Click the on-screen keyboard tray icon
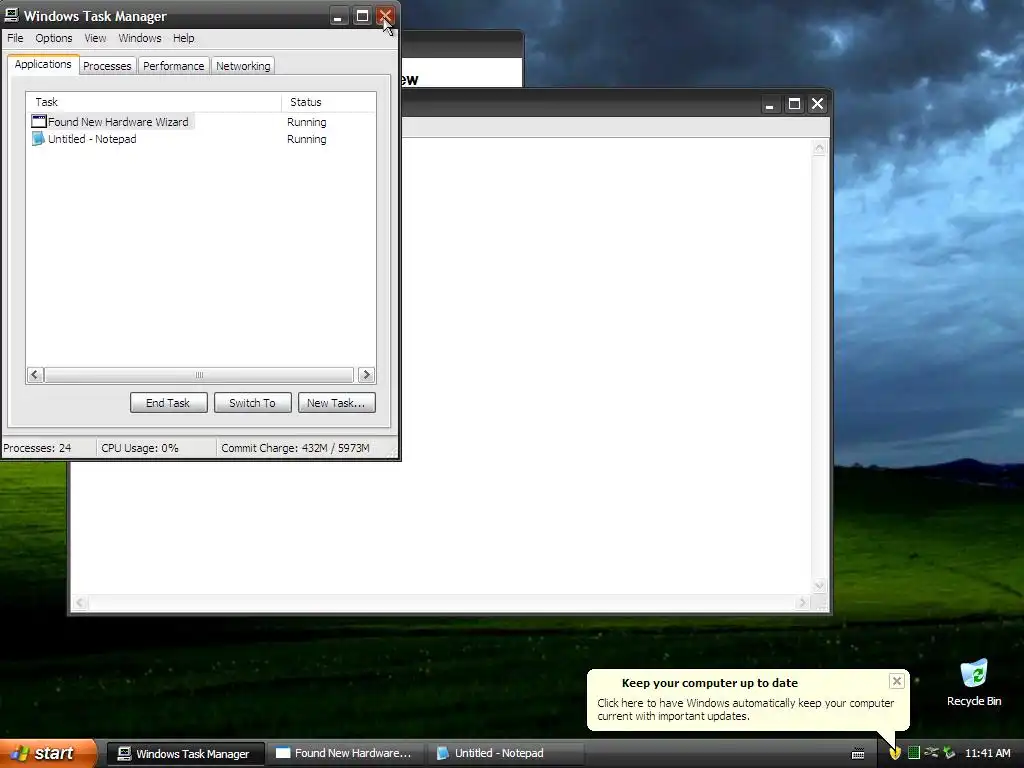Screen dimensions: 1024x768 click(858, 754)
